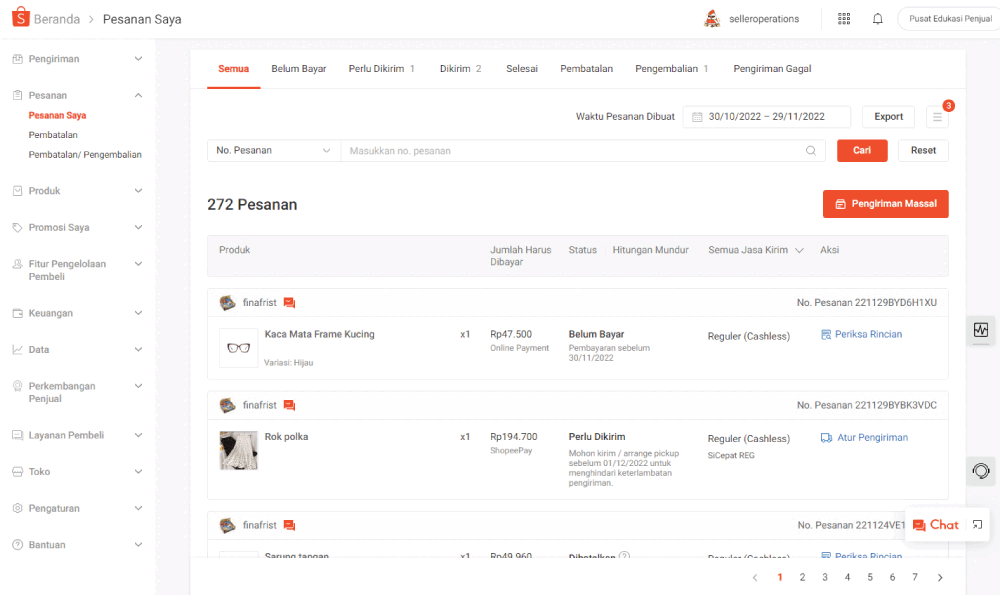Pick the order date range field
Image resolution: width=1000 pixels, height=595 pixels.
(767, 117)
